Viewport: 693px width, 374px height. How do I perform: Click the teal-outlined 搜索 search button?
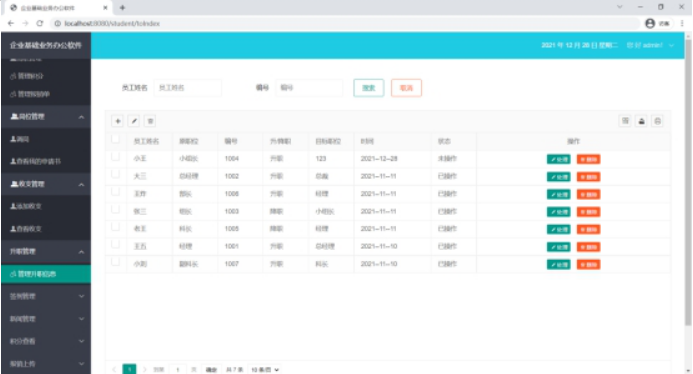(x=369, y=88)
